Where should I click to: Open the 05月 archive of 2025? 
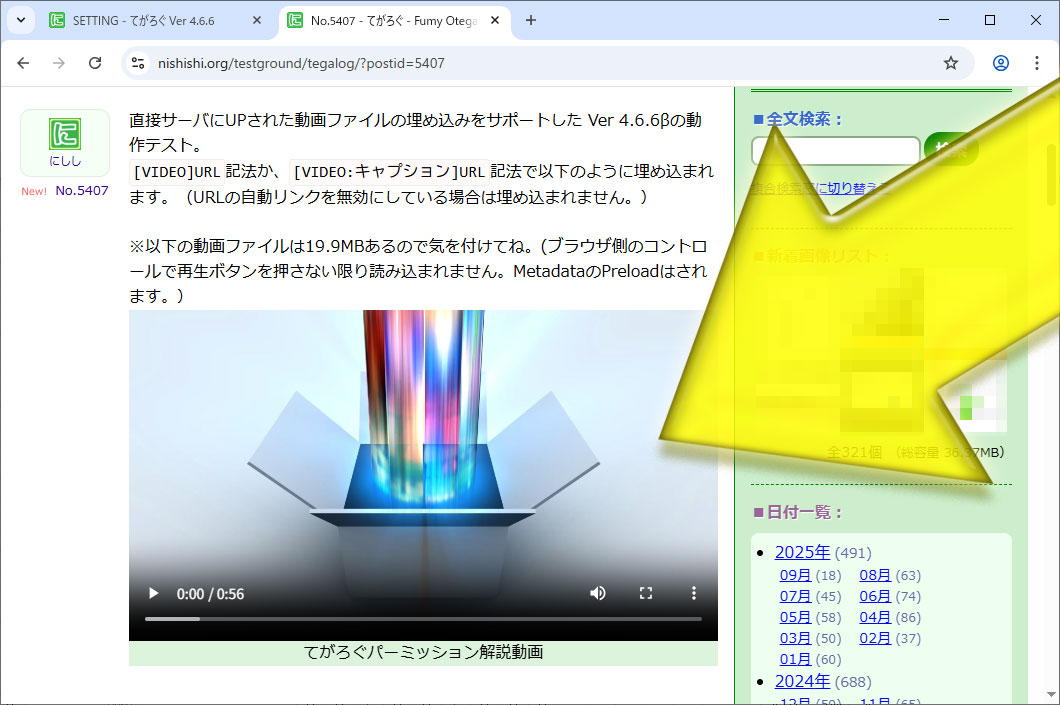coord(795,617)
